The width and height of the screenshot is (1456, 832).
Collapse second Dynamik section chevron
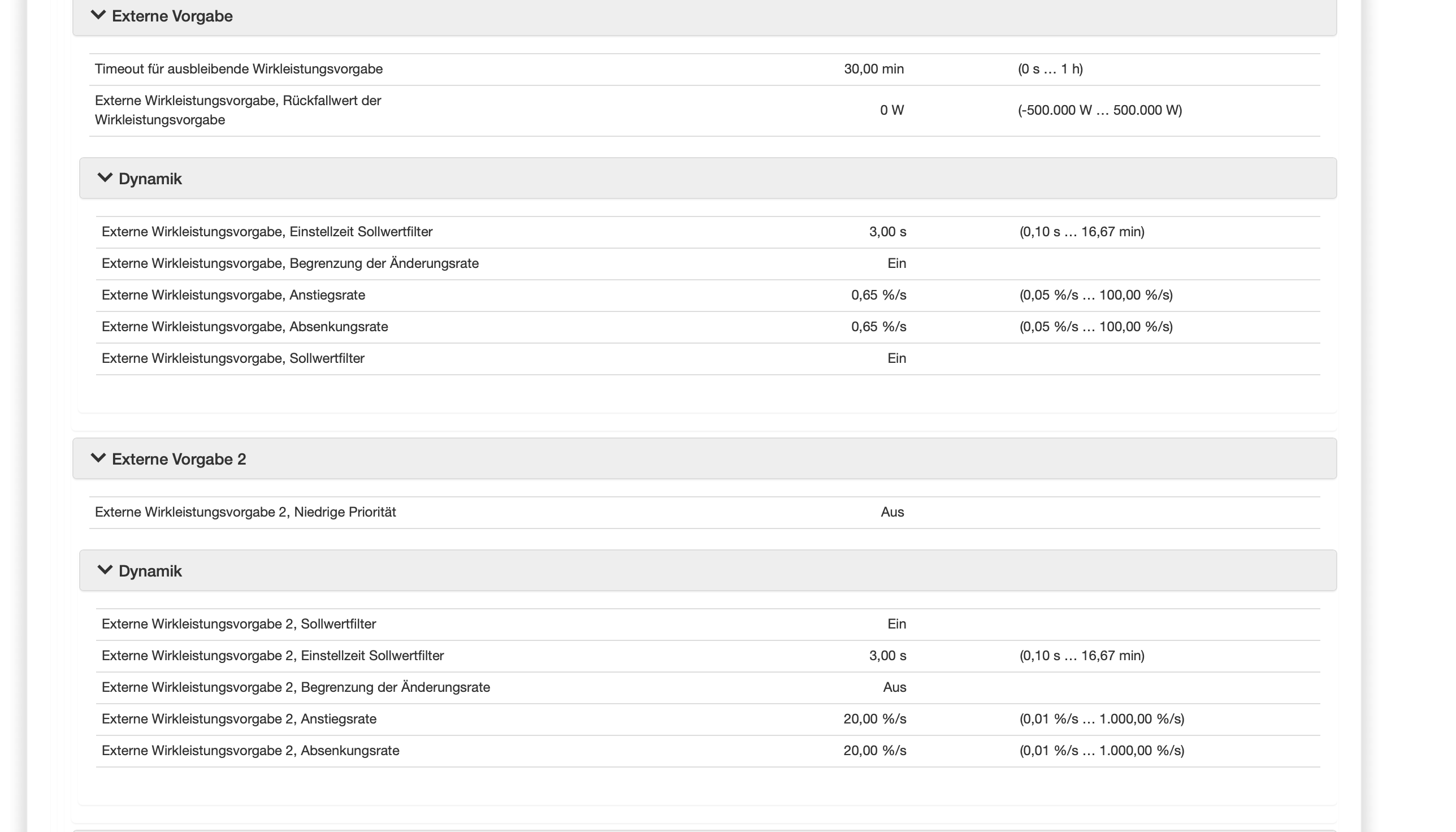(x=105, y=570)
